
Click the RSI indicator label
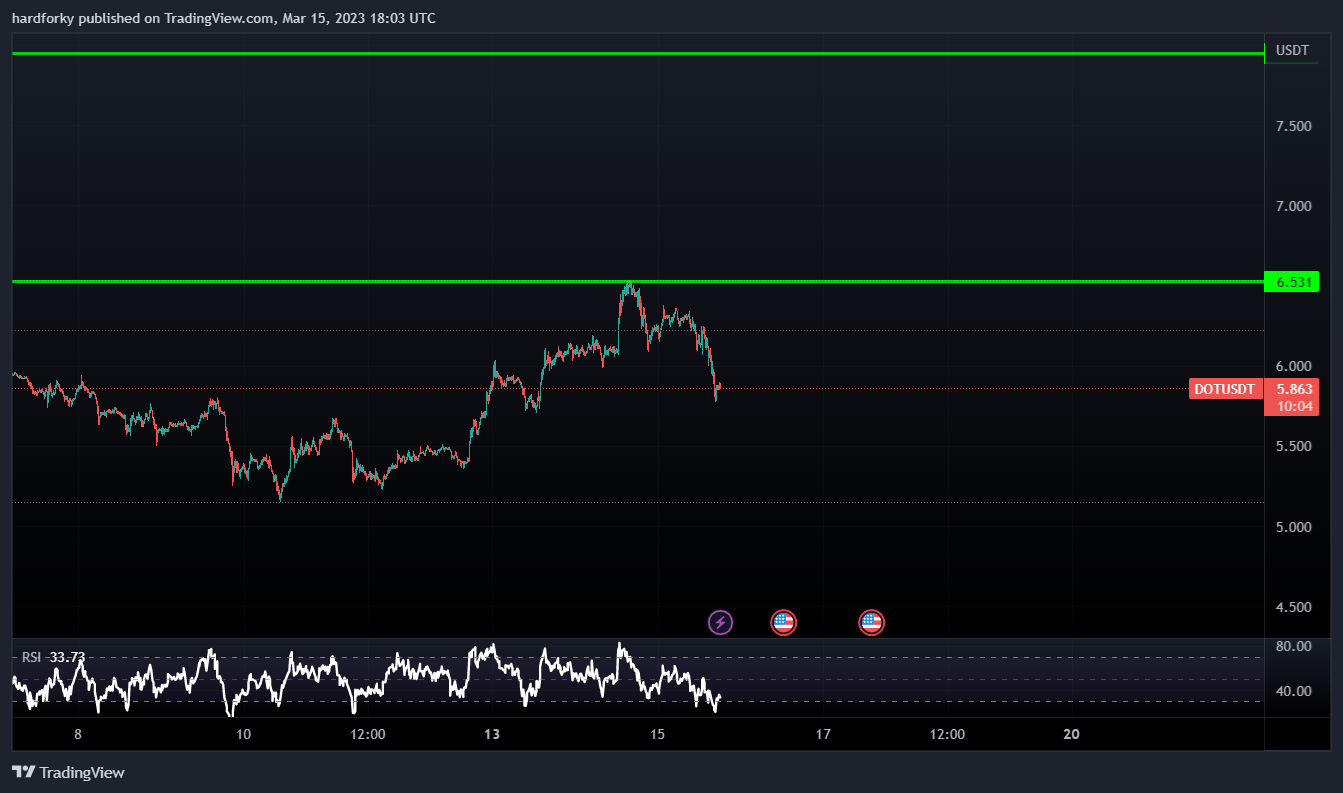pyautogui.click(x=32, y=657)
